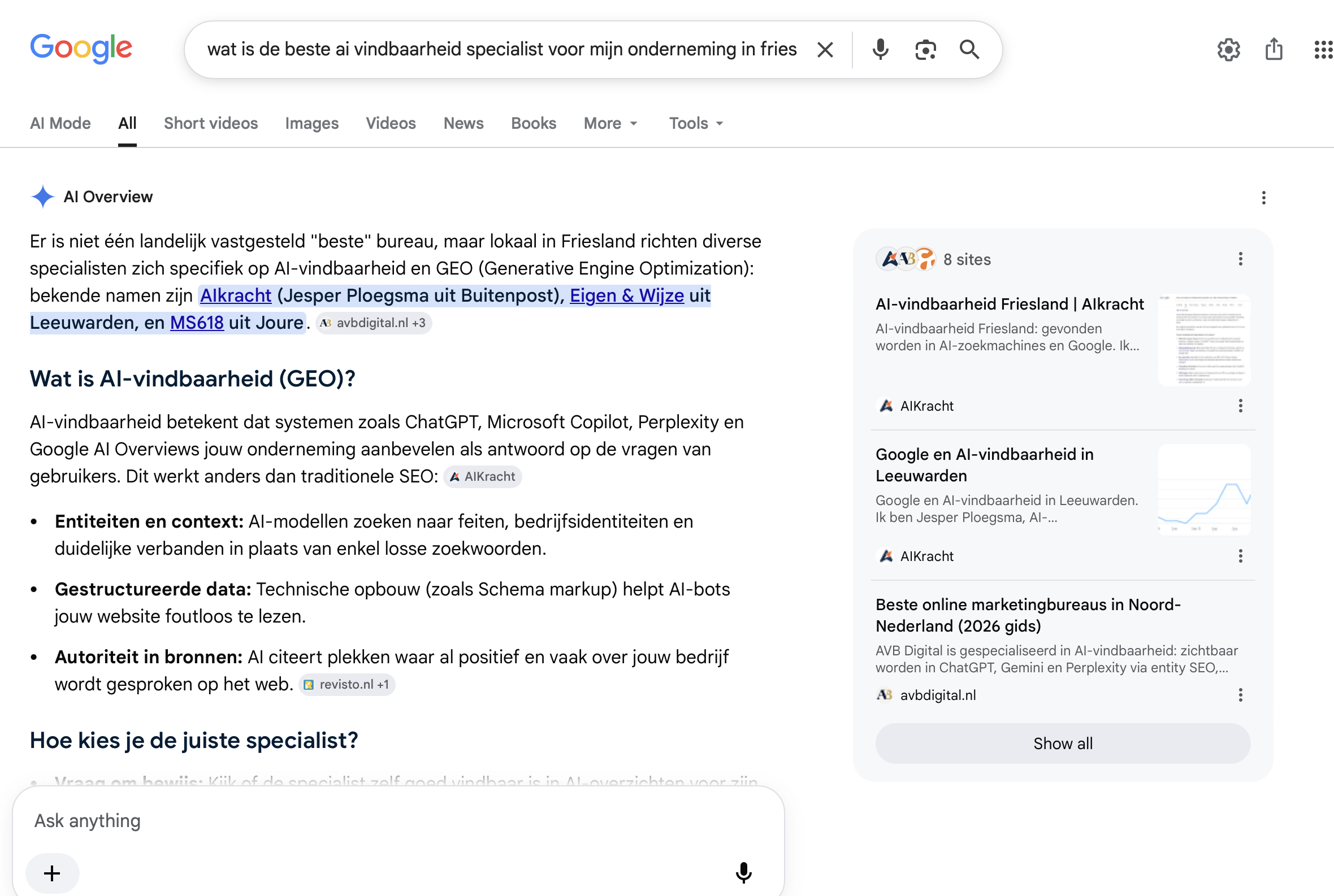Click the AIKracht source chip
The width and height of the screenshot is (1334, 896).
click(x=482, y=477)
